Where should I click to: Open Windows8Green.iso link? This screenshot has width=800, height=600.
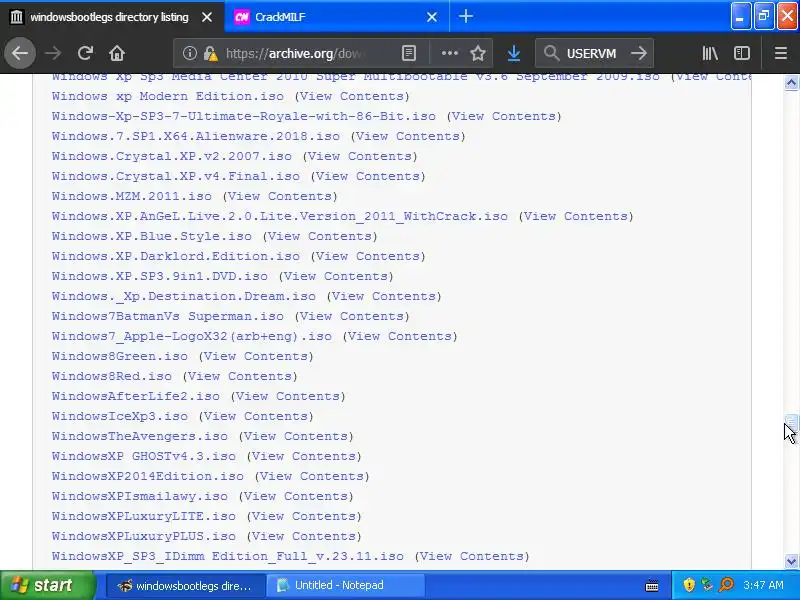pos(119,356)
